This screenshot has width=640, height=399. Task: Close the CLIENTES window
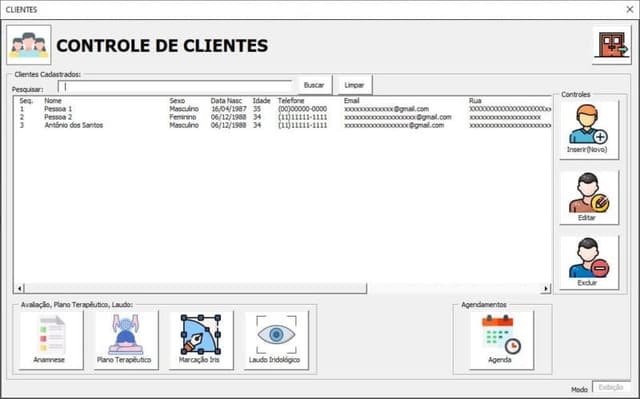[x=630, y=9]
